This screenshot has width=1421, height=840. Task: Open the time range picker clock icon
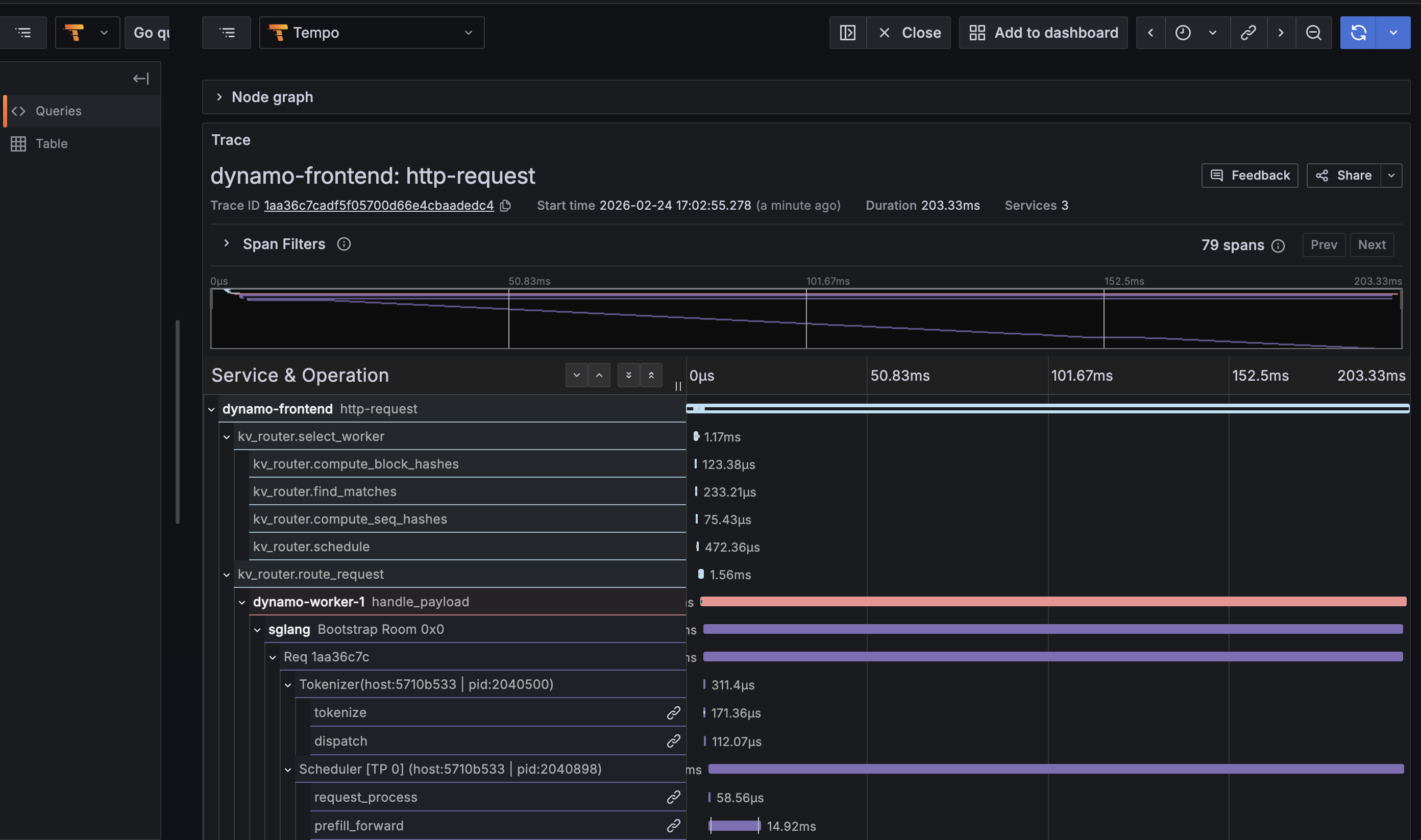tap(1183, 32)
